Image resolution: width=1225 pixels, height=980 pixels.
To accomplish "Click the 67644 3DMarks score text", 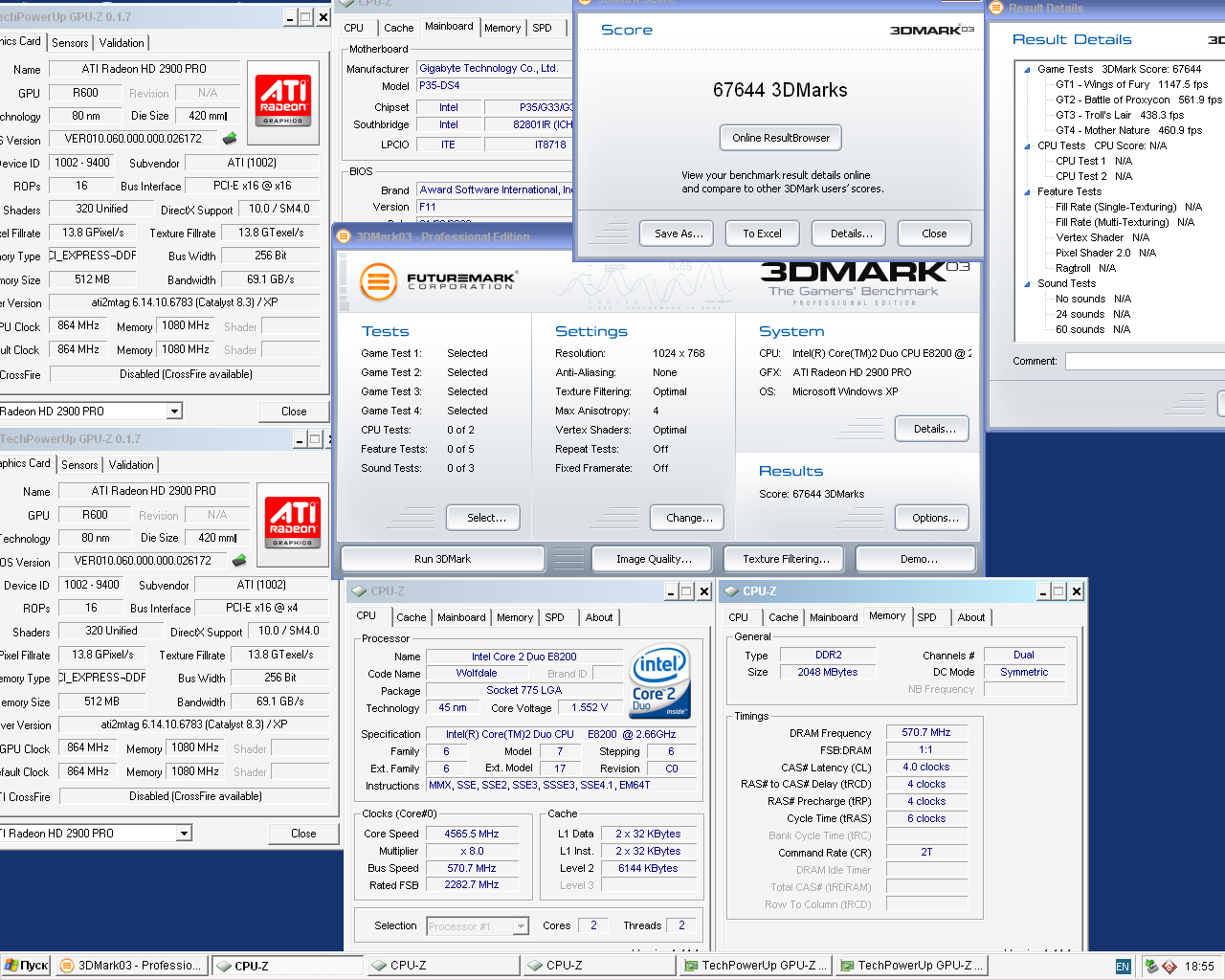I will point(780,90).
